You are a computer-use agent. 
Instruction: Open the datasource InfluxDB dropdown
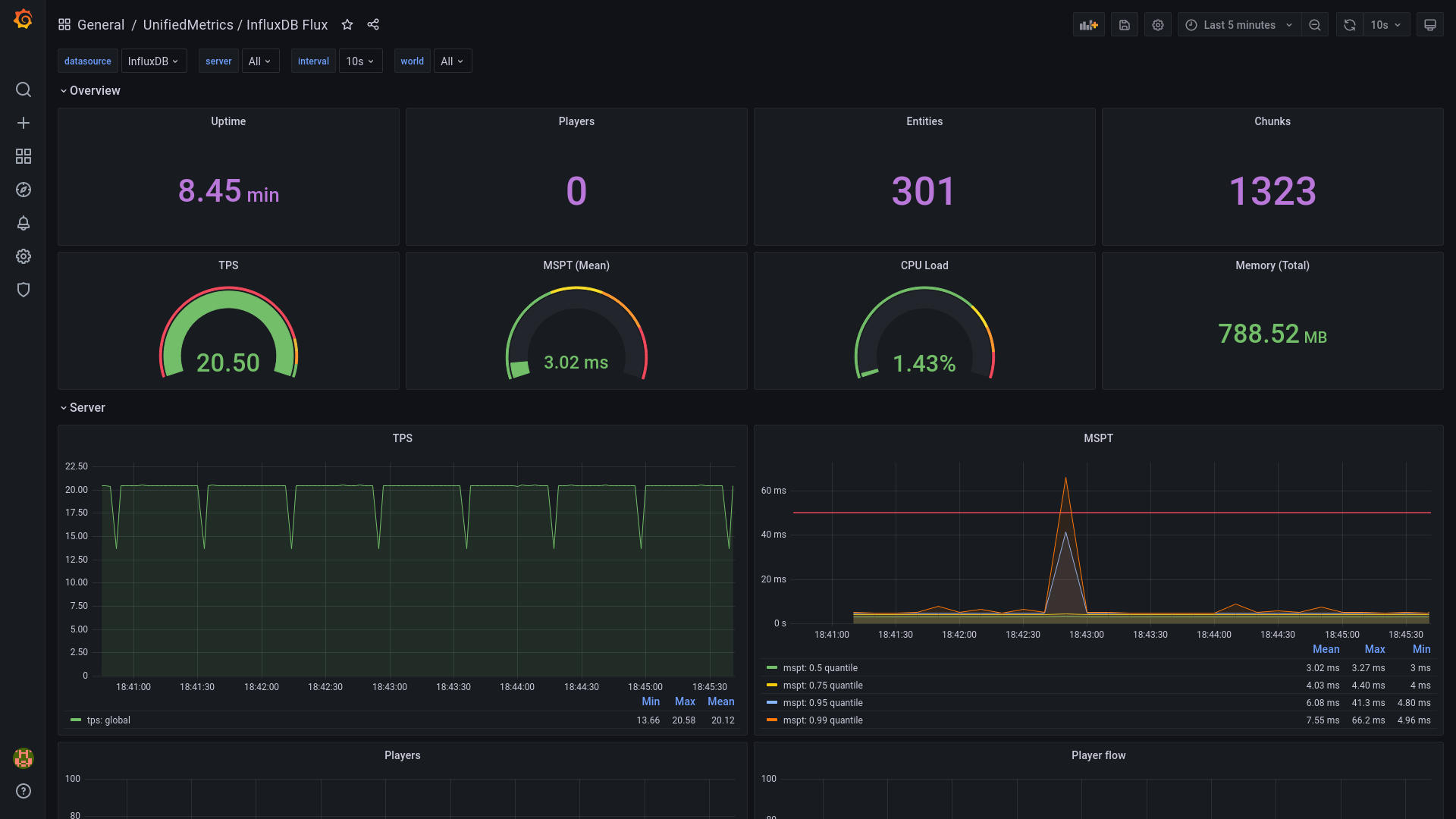coord(153,61)
